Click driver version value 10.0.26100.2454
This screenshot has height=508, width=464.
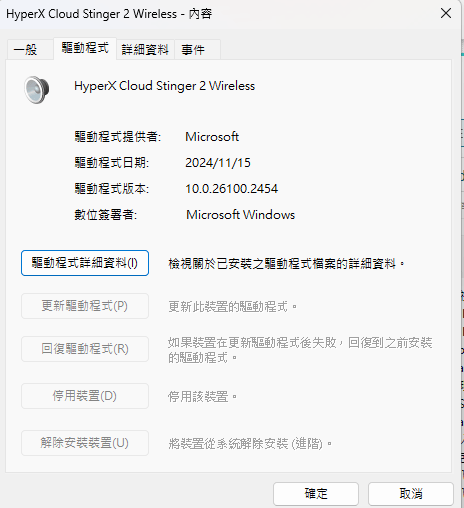(231, 189)
